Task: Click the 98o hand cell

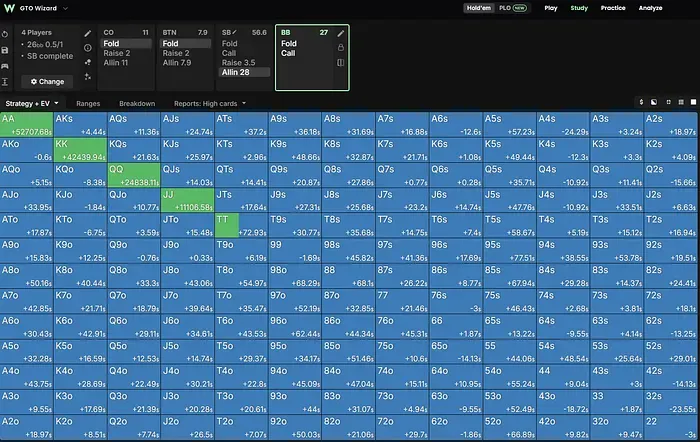Action: 295,276
